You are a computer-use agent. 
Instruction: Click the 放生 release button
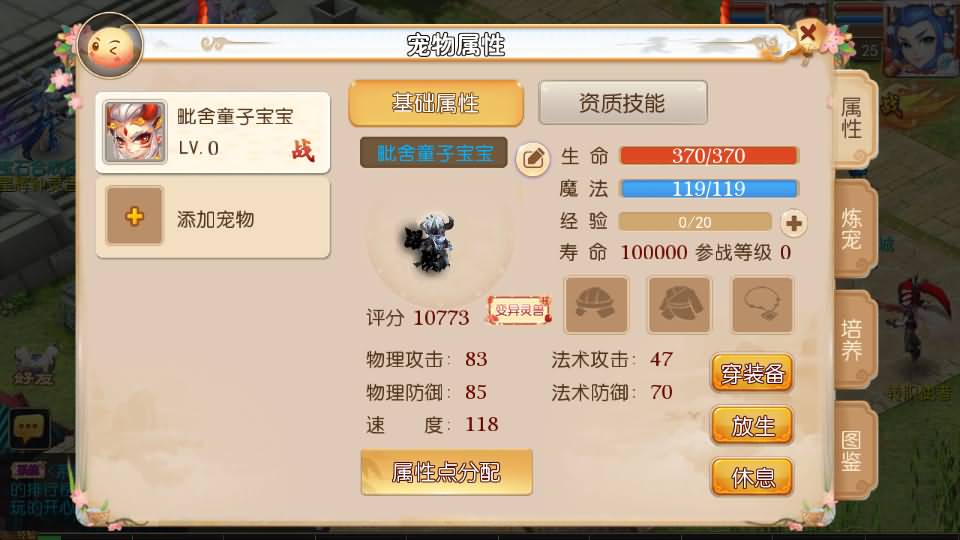pos(752,425)
